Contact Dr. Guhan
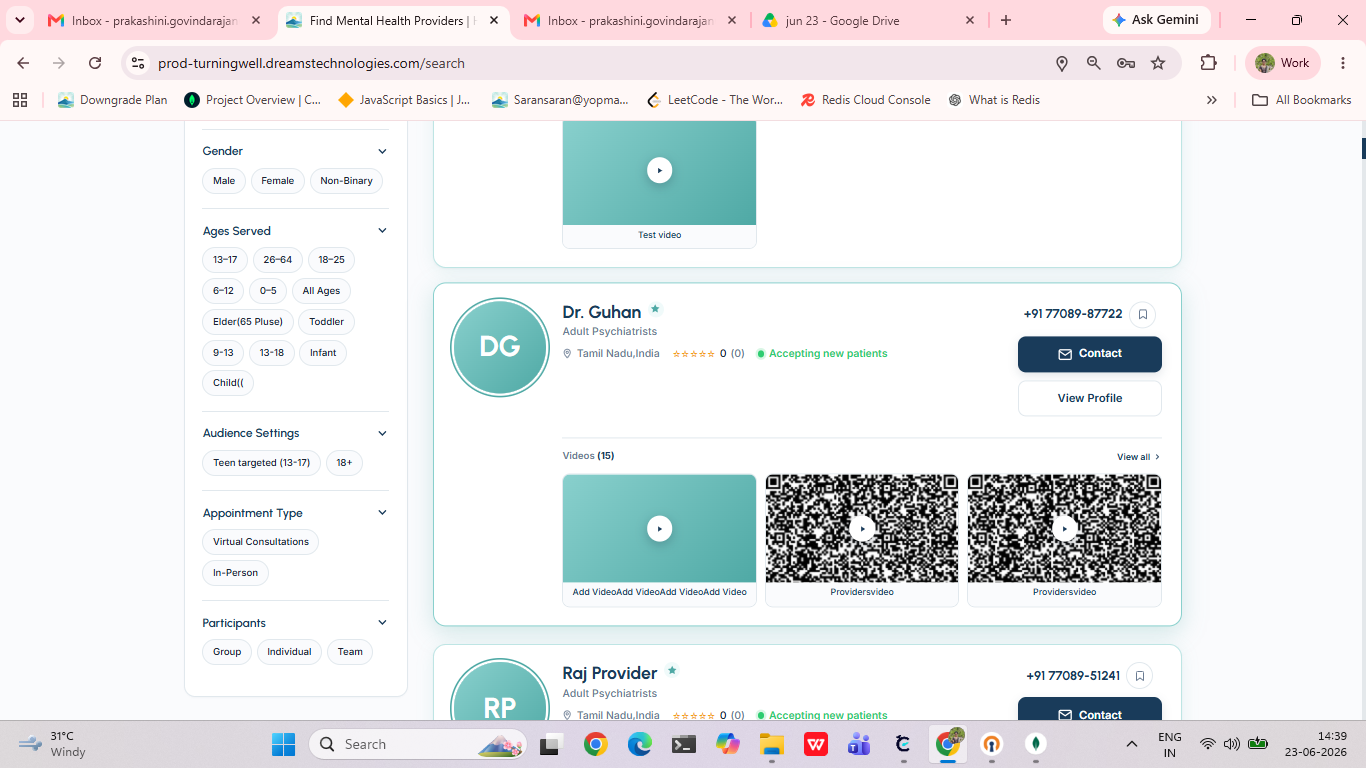 (1090, 354)
